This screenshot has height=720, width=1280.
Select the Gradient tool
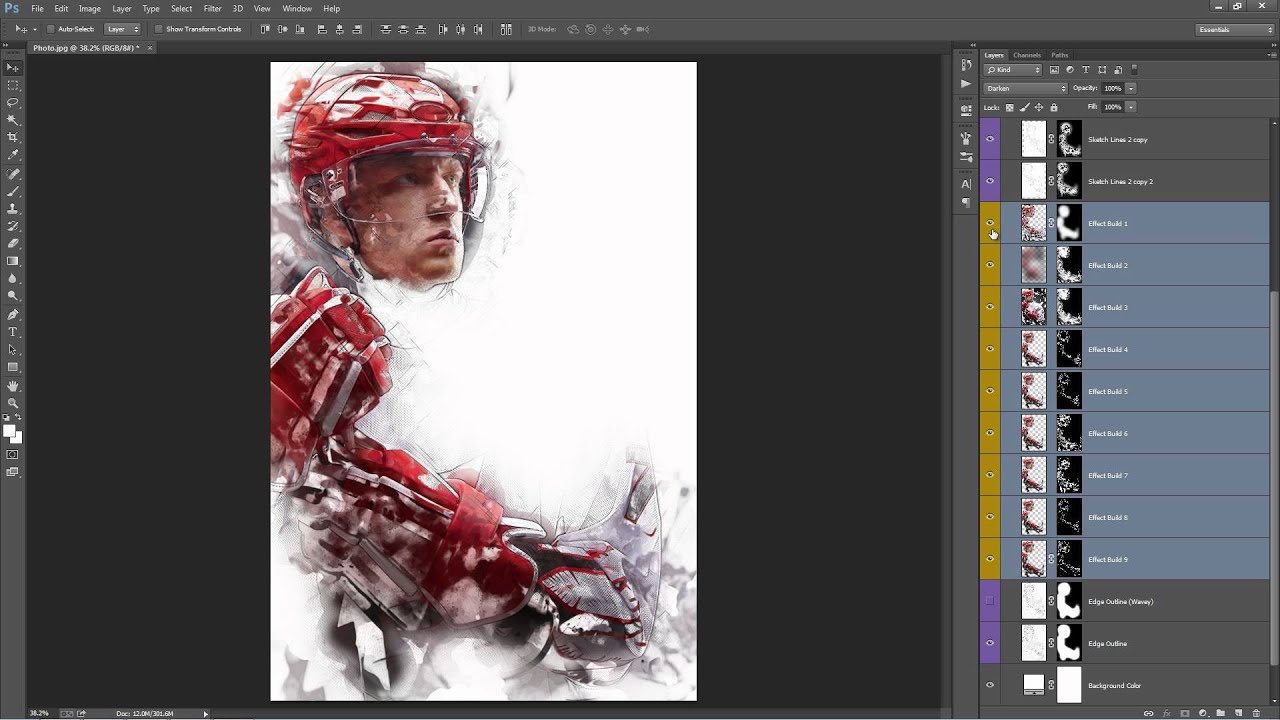[13, 261]
